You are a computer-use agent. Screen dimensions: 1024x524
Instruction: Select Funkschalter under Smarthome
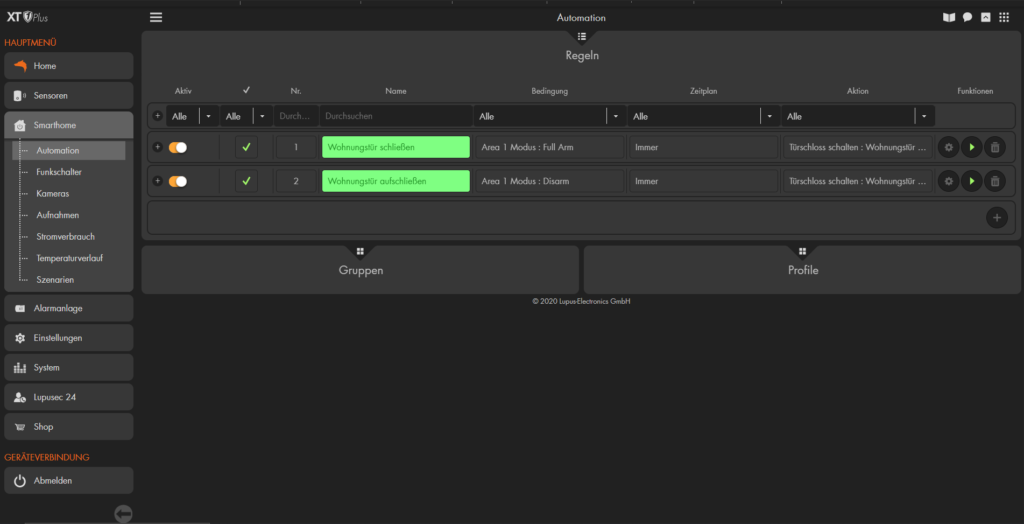(58, 172)
